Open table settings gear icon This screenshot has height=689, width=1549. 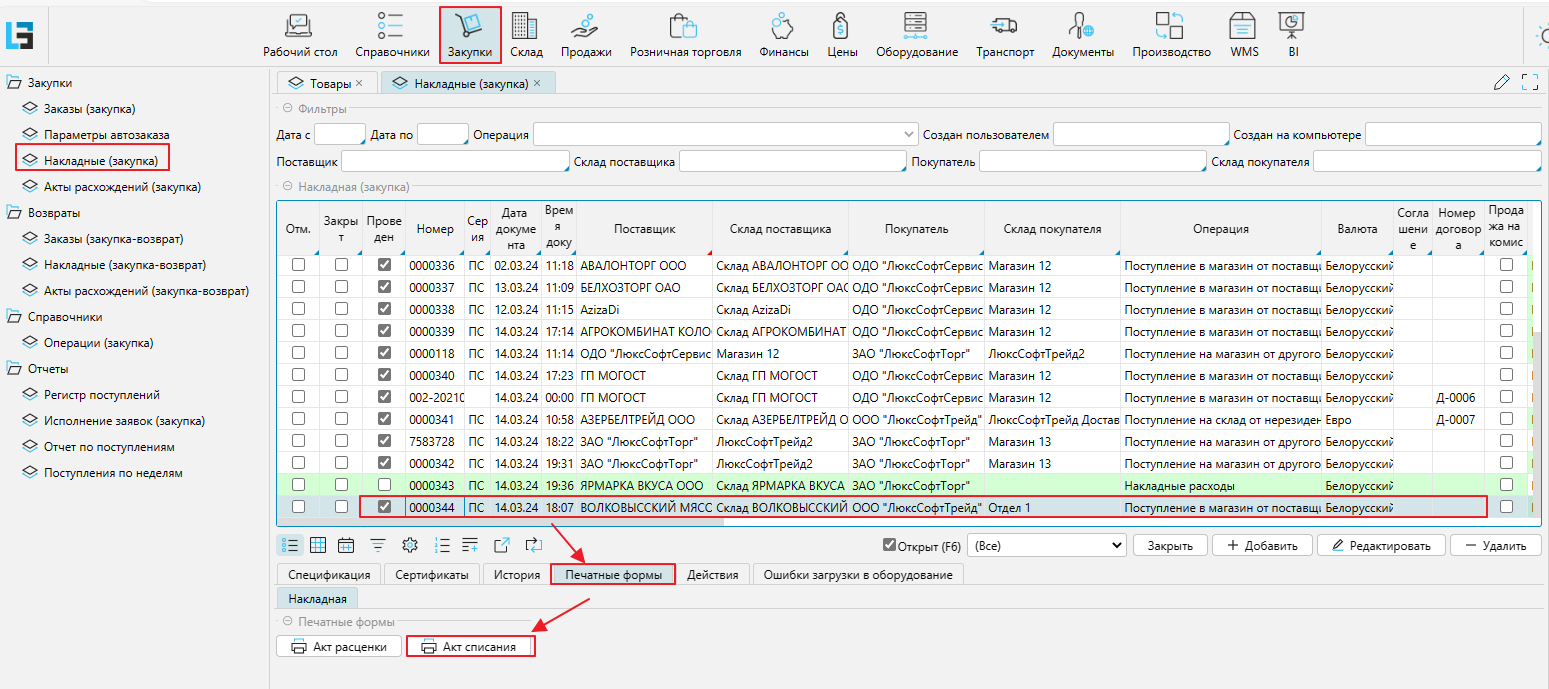pos(409,545)
